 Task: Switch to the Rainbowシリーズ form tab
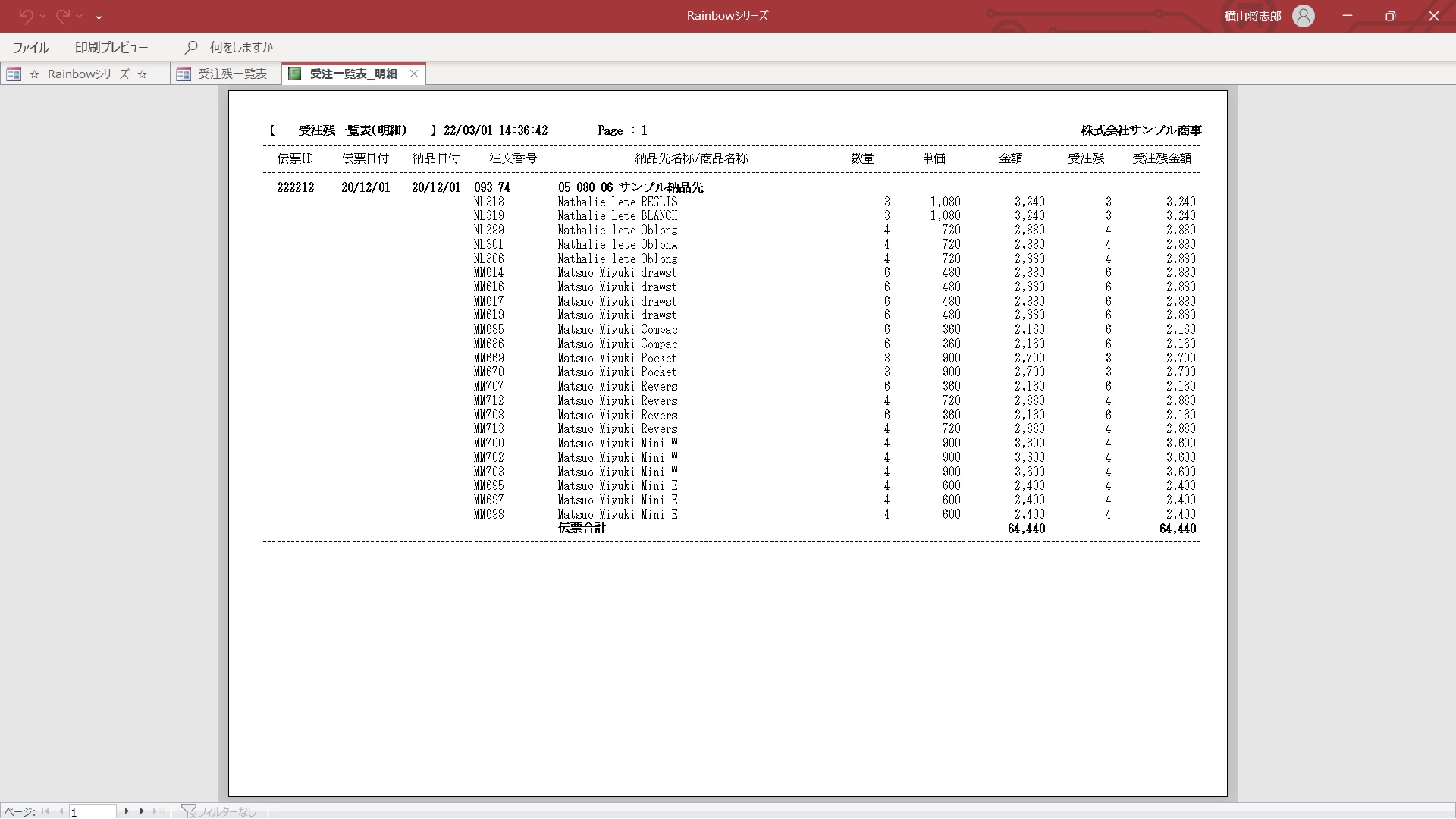click(88, 74)
